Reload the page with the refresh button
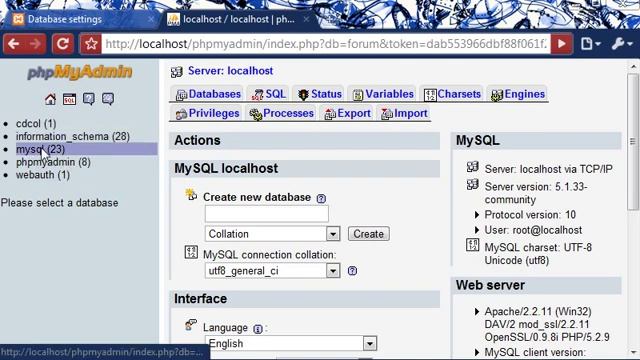This screenshot has height=360, width=640. pos(62,44)
